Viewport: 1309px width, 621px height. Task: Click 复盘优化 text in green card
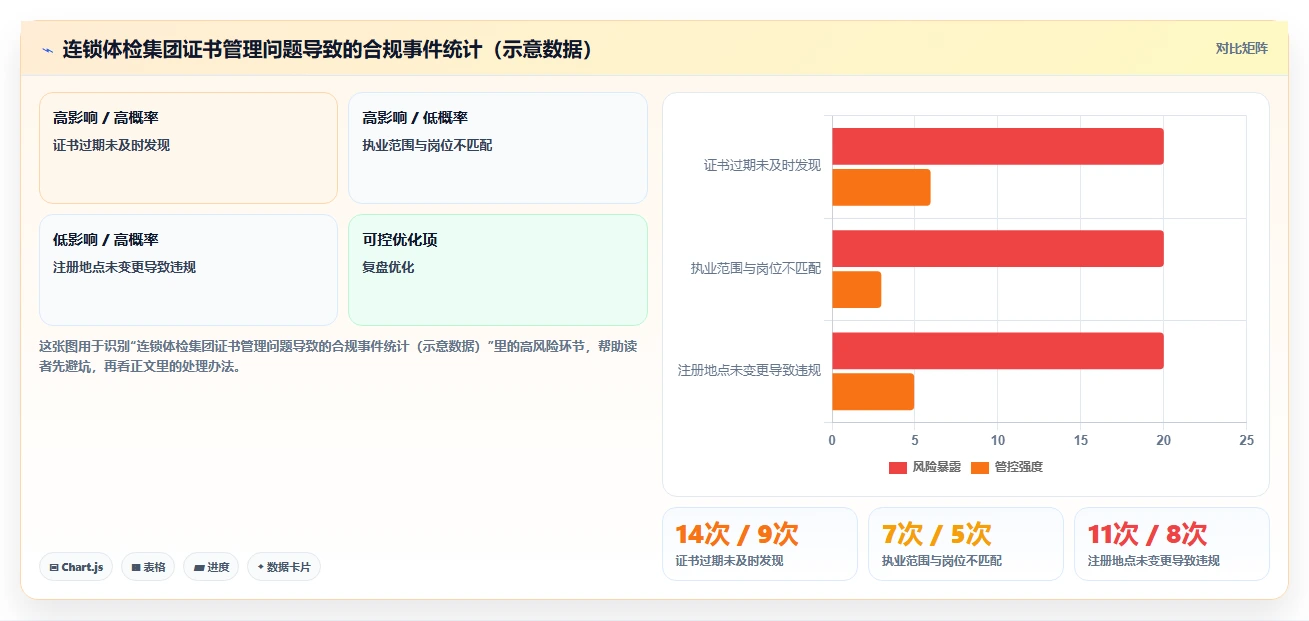tap(388, 267)
